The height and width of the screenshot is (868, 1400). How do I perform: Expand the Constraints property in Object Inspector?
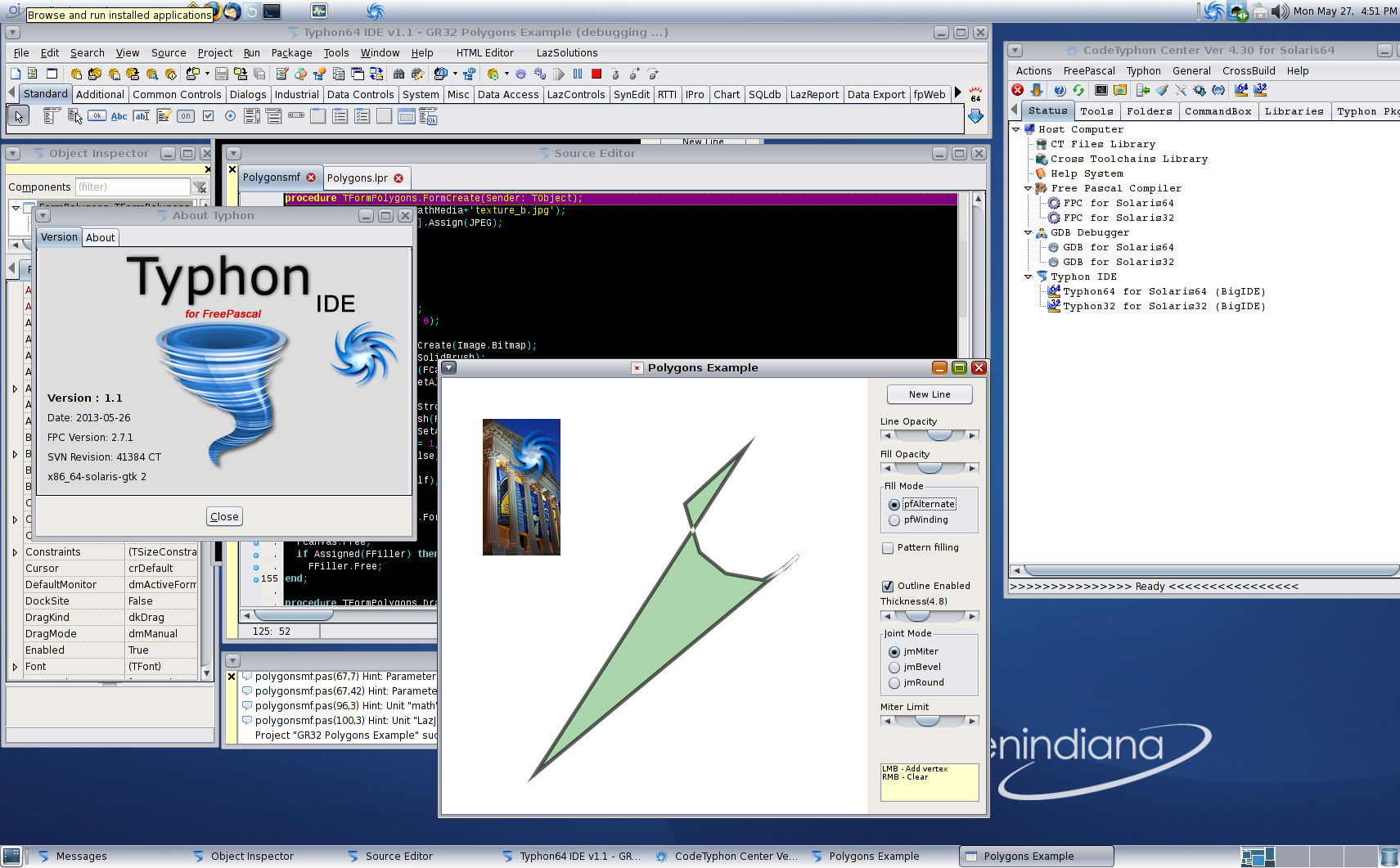pyautogui.click(x=15, y=552)
